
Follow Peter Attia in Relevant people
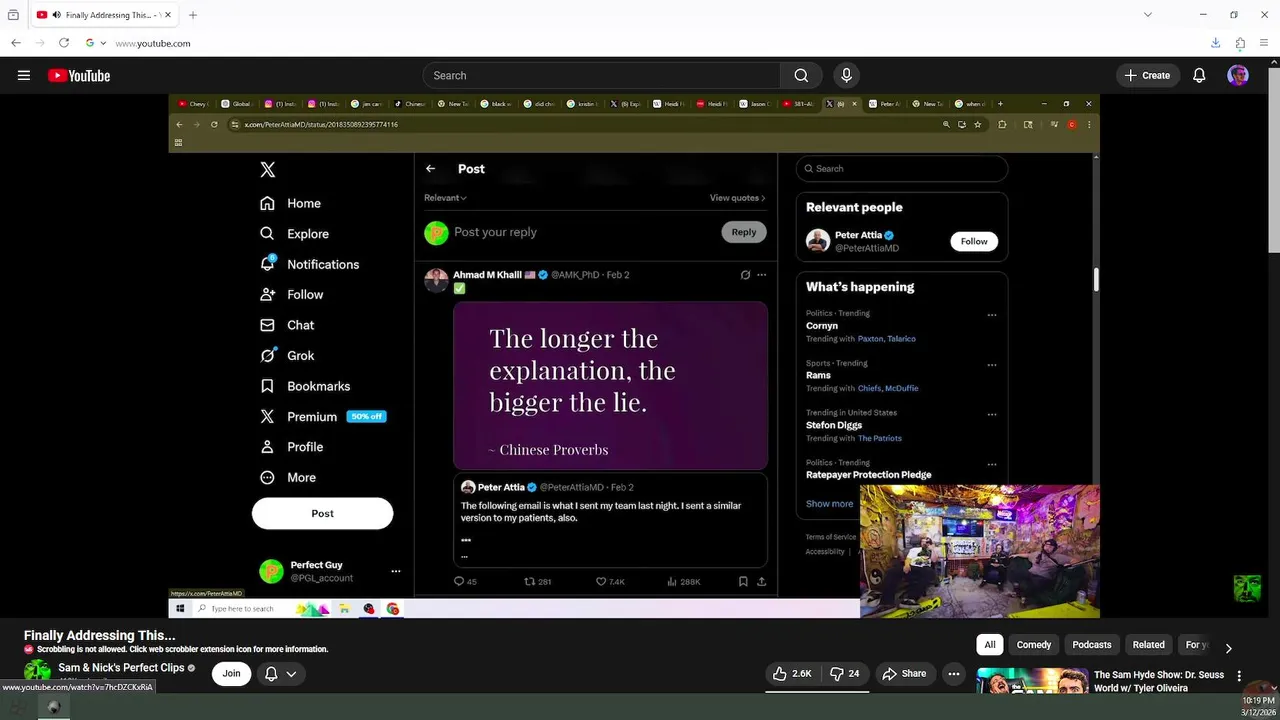pyautogui.click(x=974, y=241)
